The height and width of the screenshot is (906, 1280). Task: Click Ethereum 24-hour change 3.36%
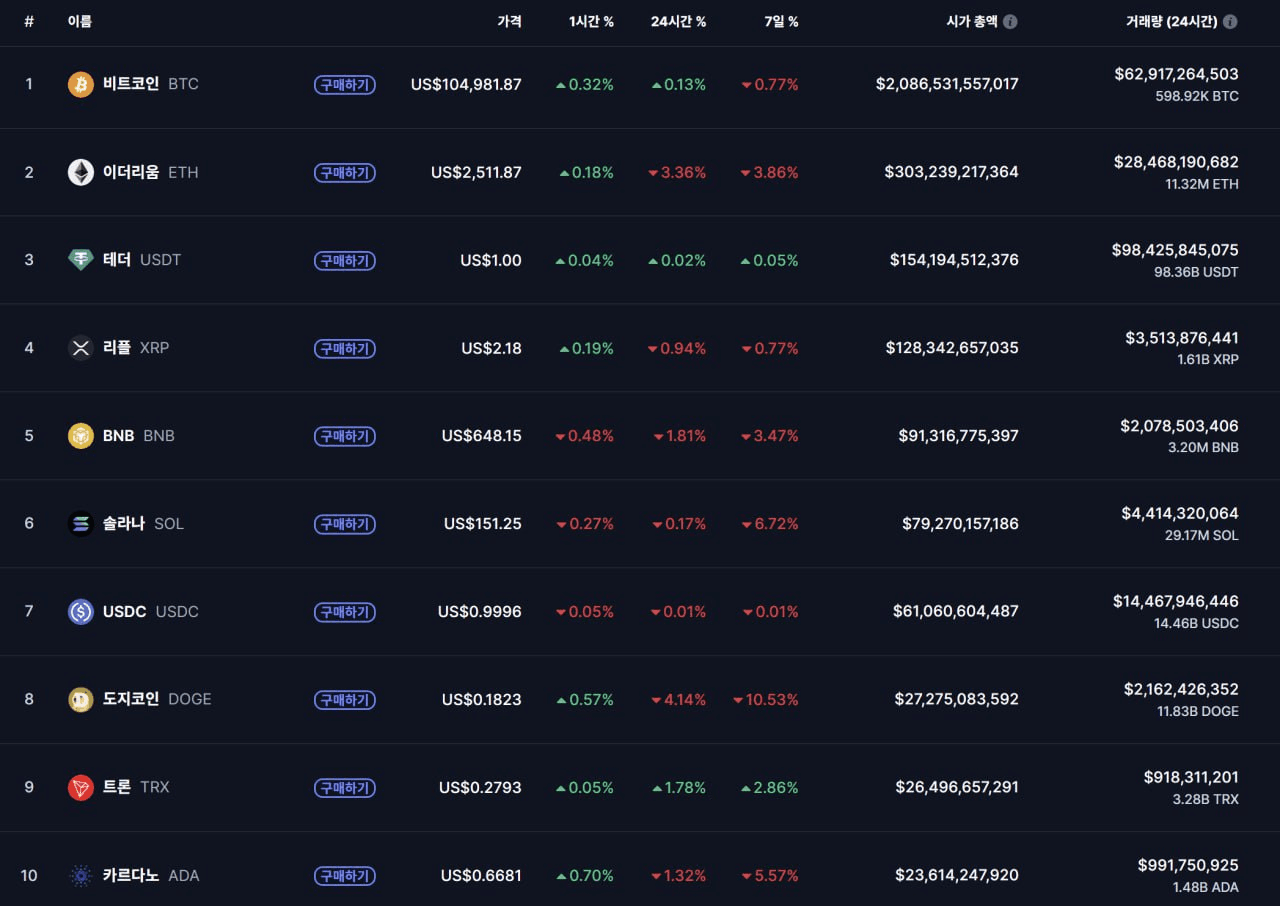coord(677,173)
